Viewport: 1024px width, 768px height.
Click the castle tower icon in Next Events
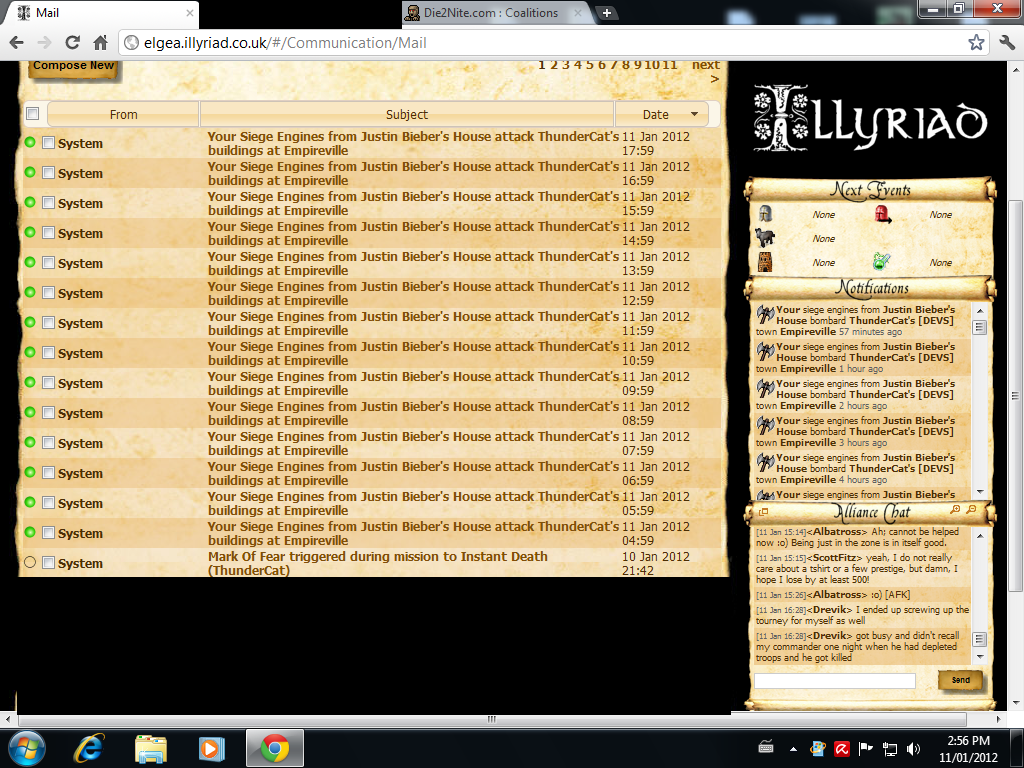[x=765, y=262]
